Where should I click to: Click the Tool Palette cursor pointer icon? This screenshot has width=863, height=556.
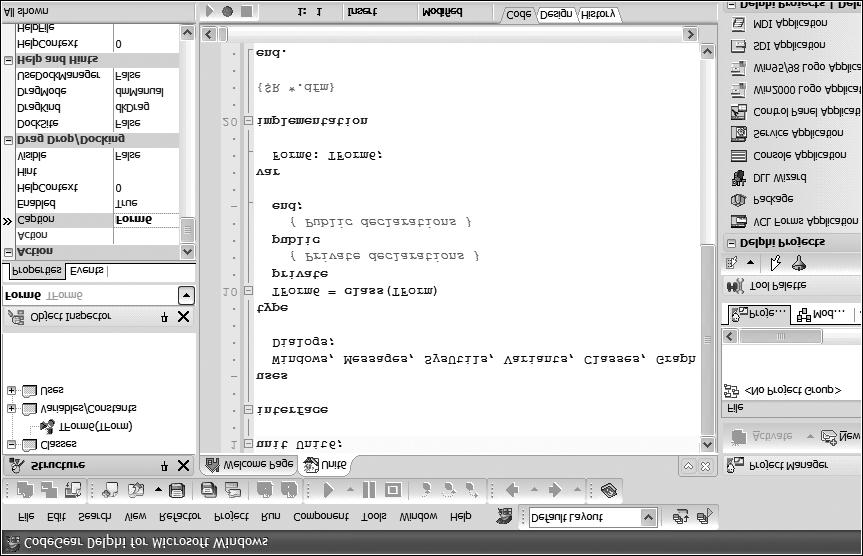pos(775,264)
